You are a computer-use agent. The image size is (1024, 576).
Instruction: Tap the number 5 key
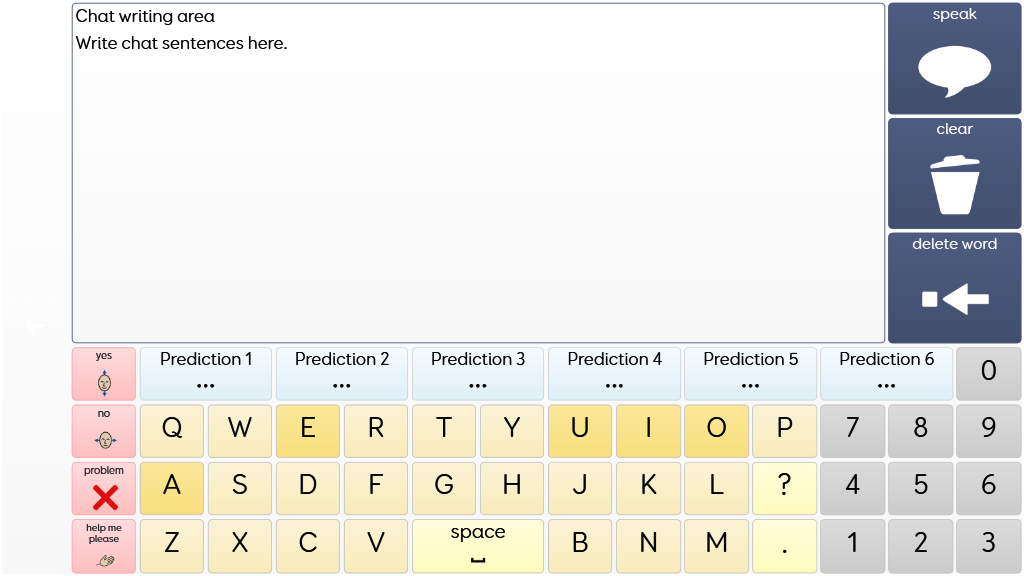click(920, 489)
